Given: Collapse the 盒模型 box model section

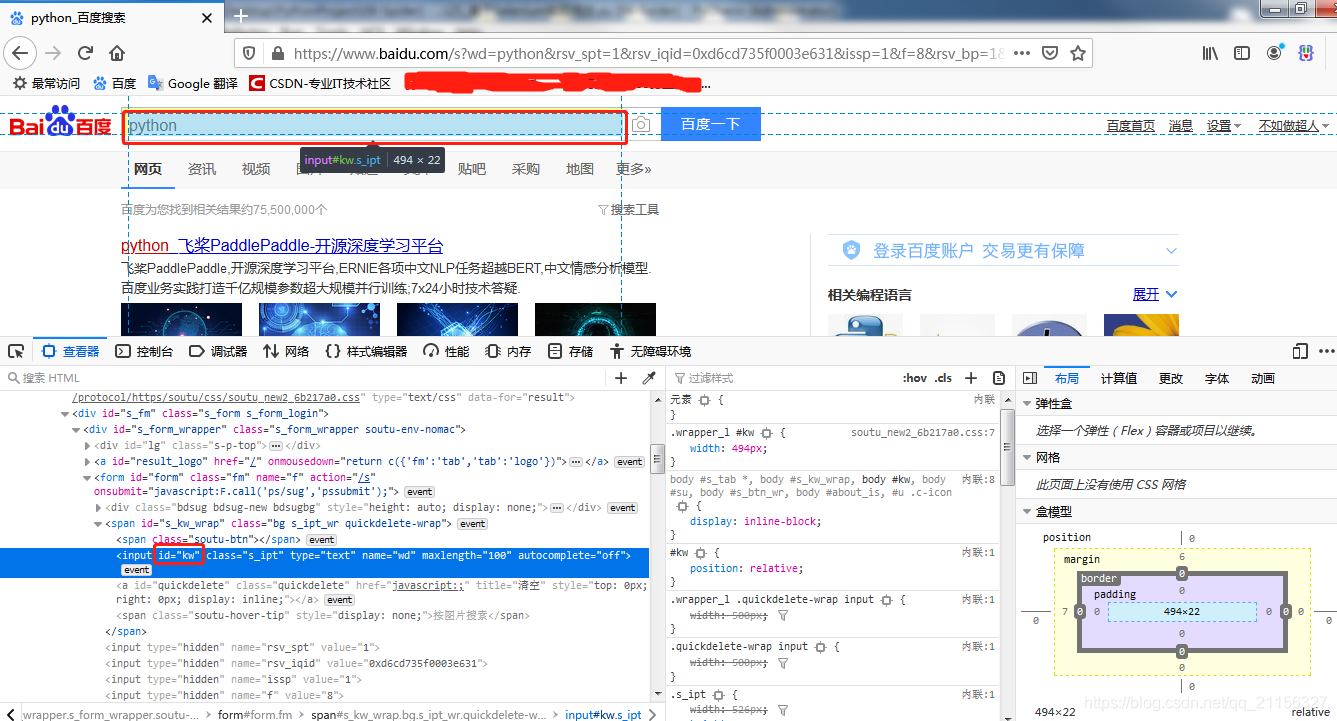Looking at the screenshot, I should click(1026, 511).
